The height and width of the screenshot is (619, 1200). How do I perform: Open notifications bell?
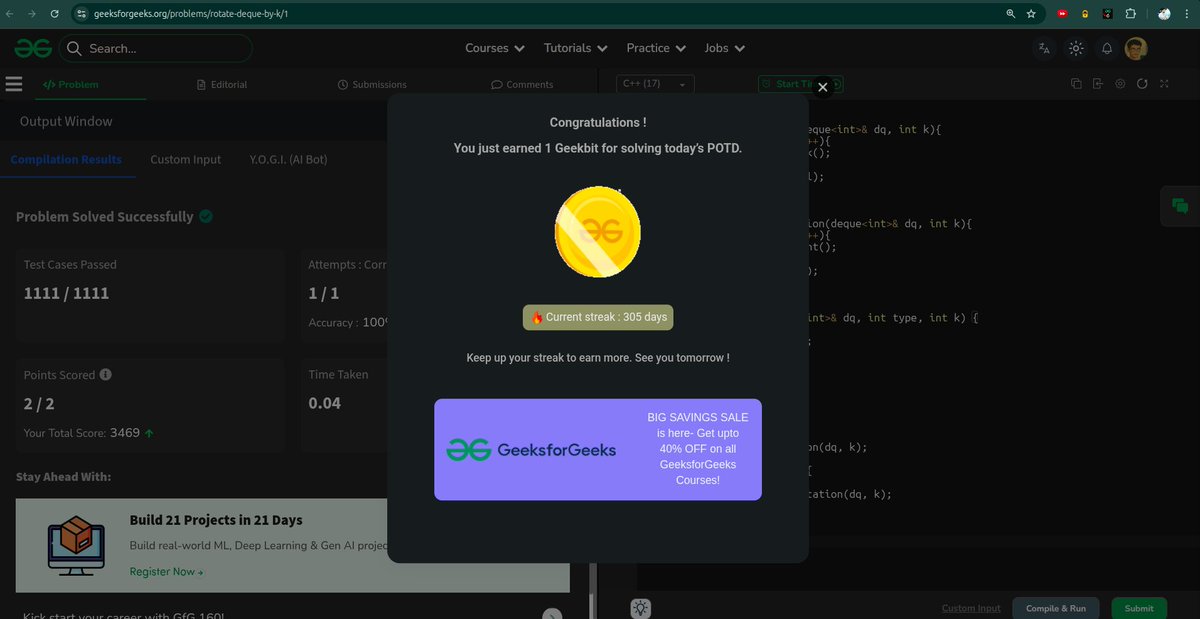pyautogui.click(x=1107, y=48)
